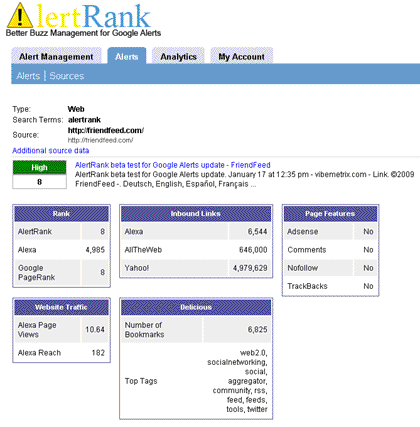Click the tagline Better Buzz Management for Google Alerts

(x=83, y=33)
